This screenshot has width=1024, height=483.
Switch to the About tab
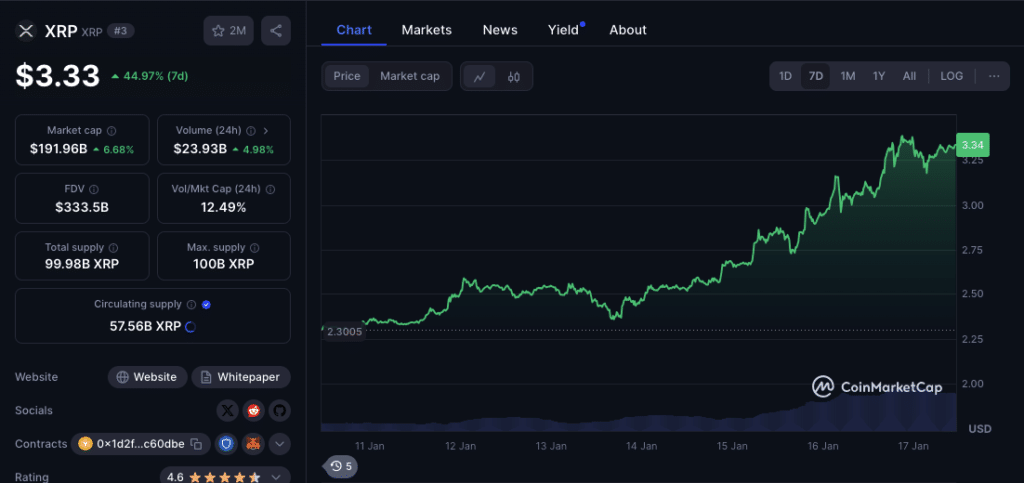click(628, 30)
